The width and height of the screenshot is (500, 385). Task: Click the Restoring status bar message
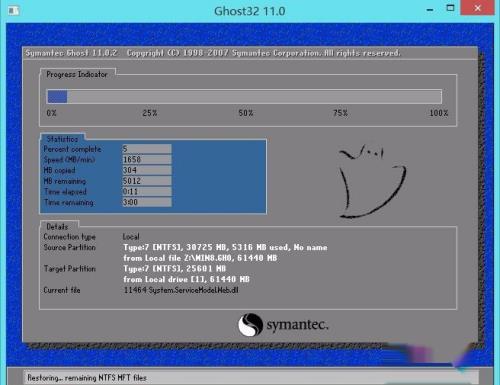pos(87,378)
